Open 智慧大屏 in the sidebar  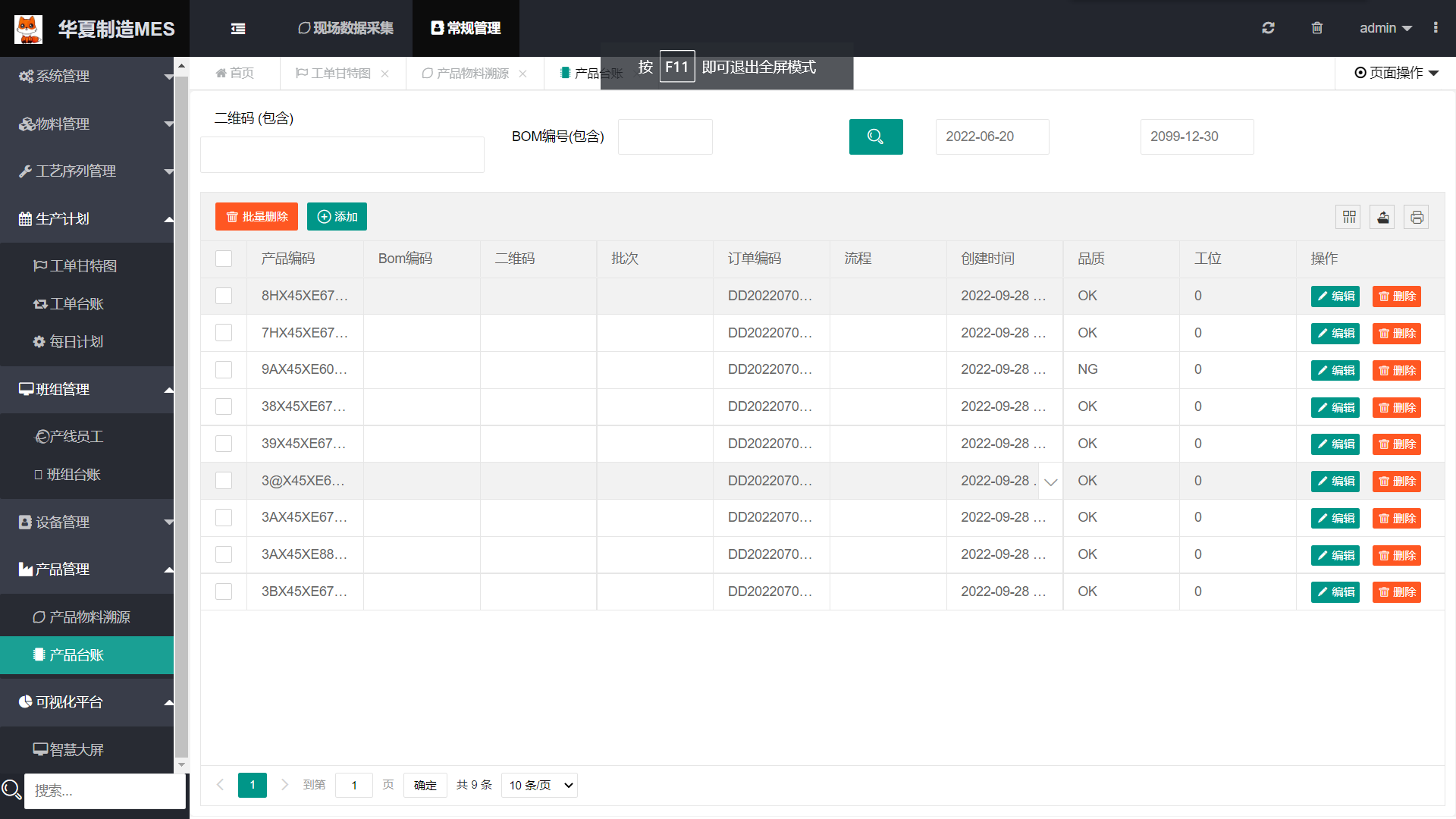point(87,749)
